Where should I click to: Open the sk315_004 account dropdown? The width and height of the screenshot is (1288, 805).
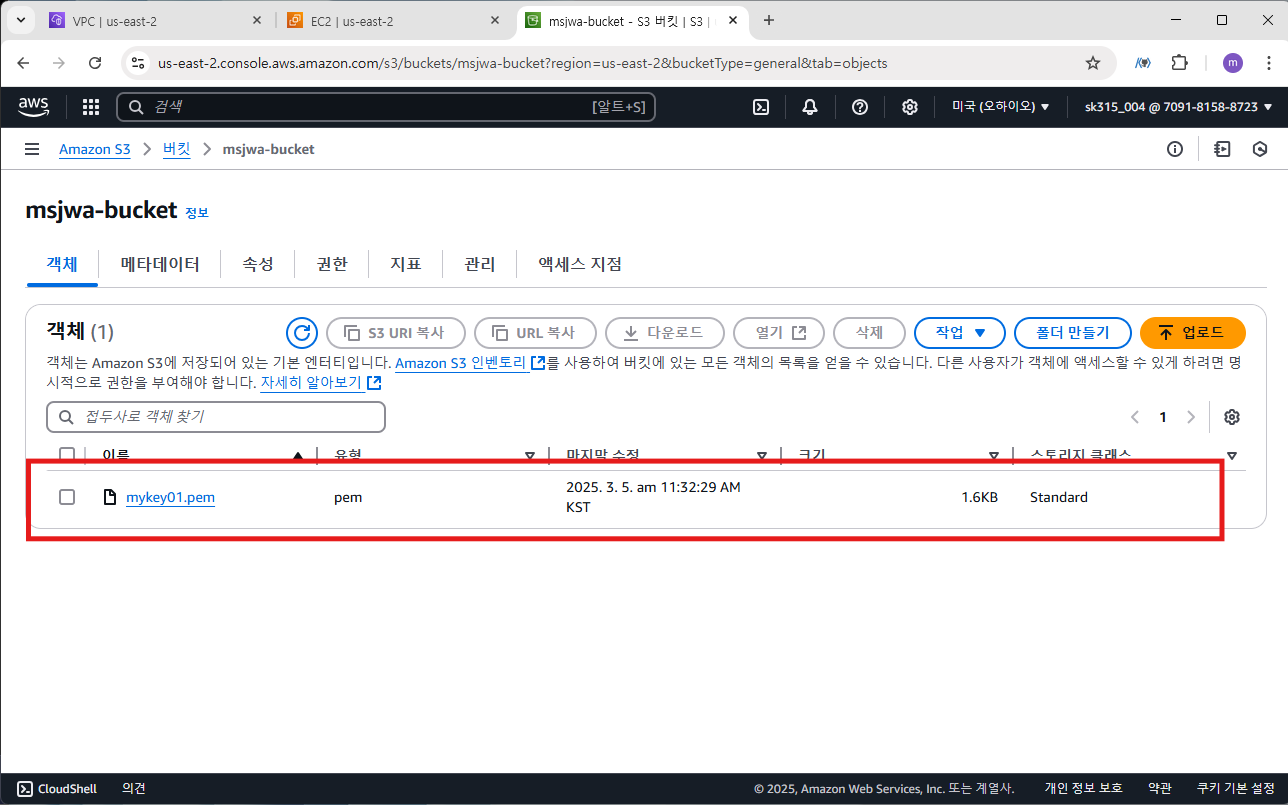pos(1178,107)
